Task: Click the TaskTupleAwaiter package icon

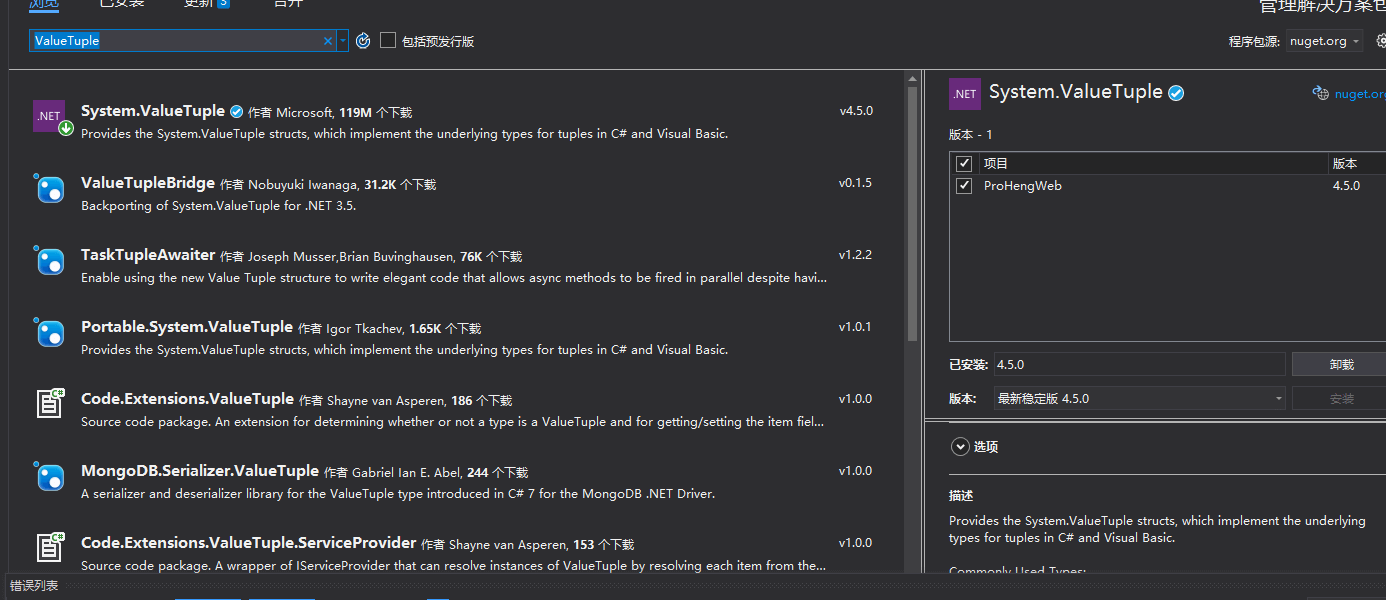Action: click(50, 260)
